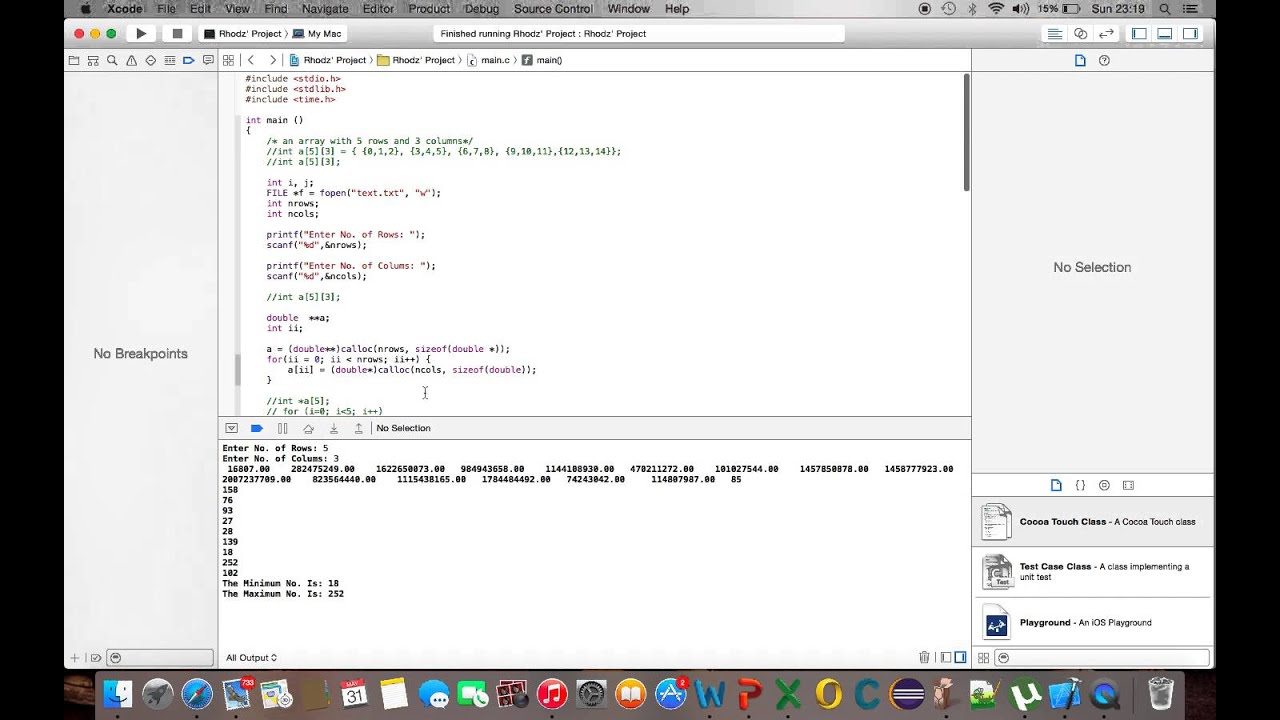Click Step into in debug bar
This screenshot has height=720, width=1280.
coord(333,428)
